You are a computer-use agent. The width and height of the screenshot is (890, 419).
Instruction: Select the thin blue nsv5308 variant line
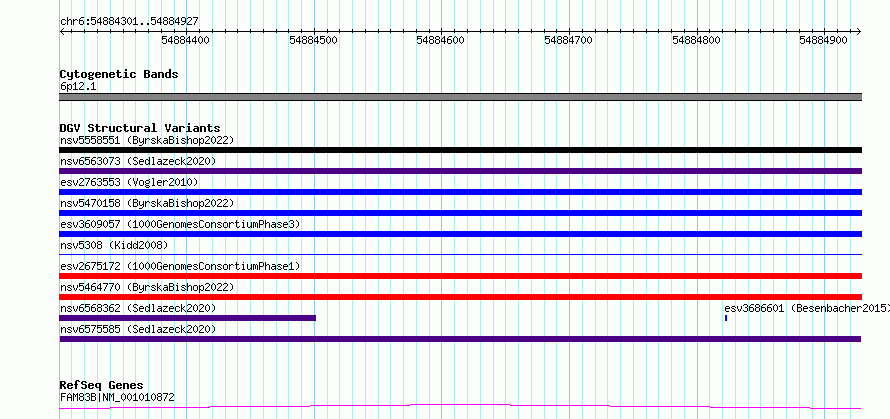point(460,254)
